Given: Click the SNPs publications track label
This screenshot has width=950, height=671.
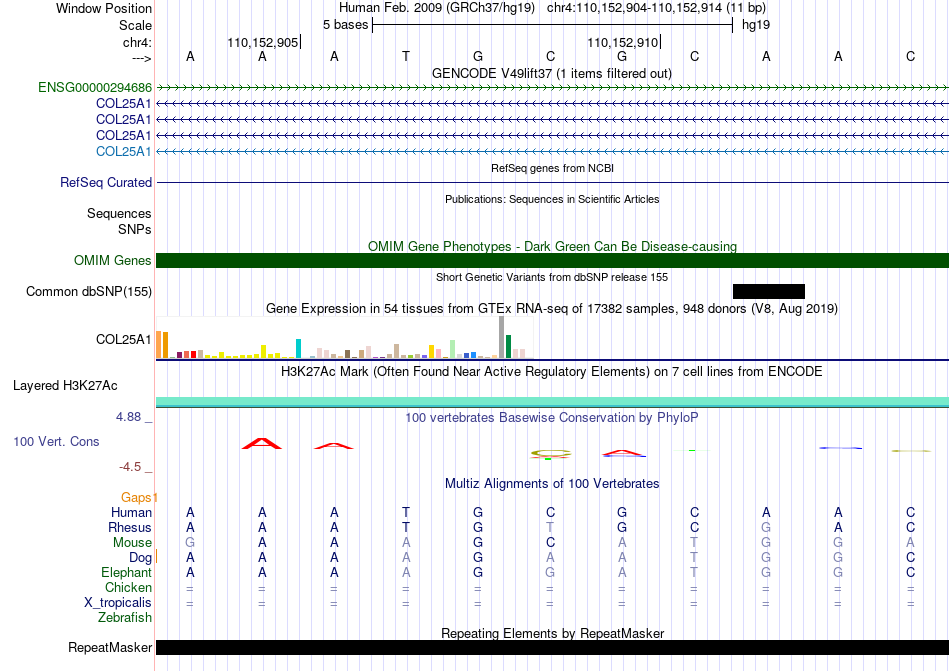Looking at the screenshot, I should click(135, 230).
